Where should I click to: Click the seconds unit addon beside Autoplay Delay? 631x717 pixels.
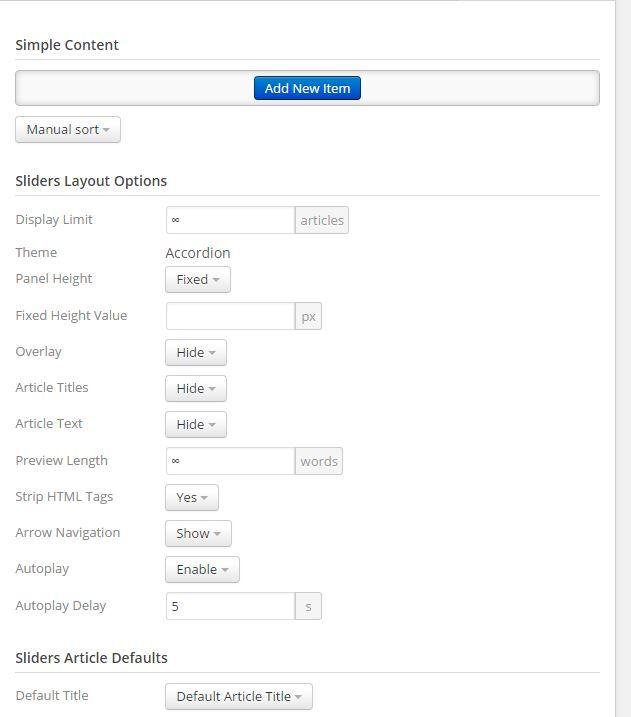[308, 606]
